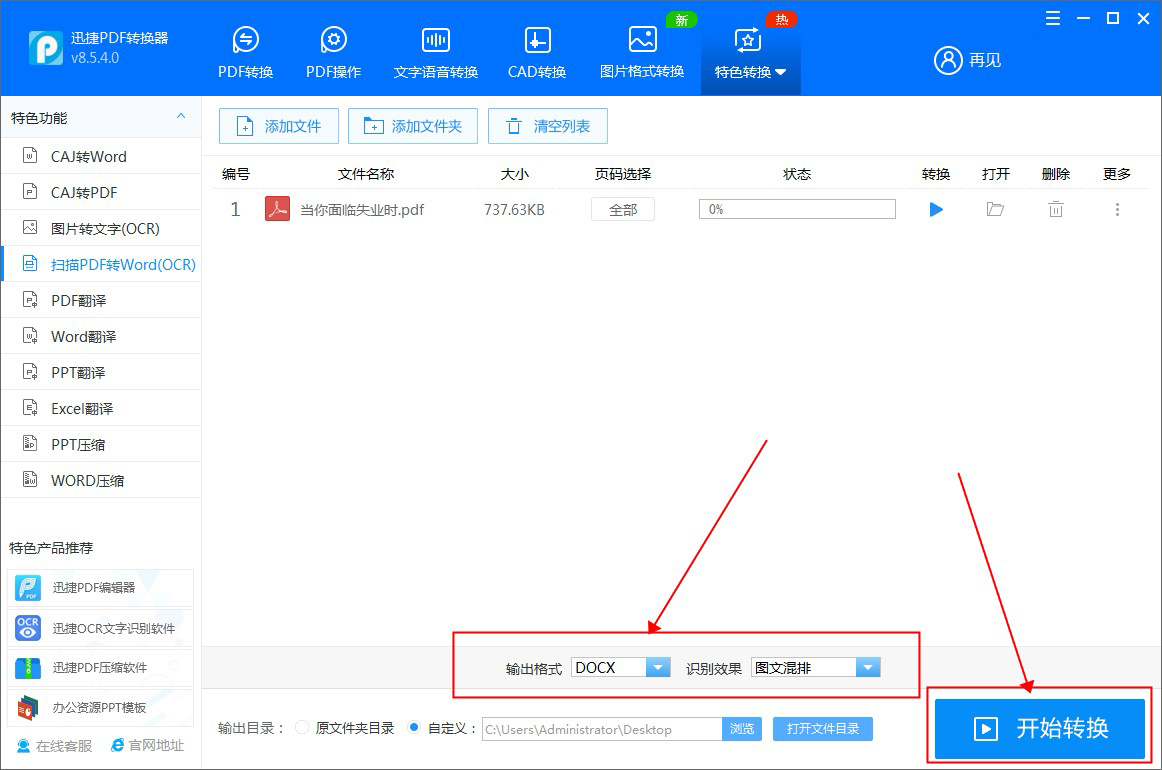The width and height of the screenshot is (1162, 770).
Task: Open the DOCX output format dropdown
Action: (x=658, y=666)
